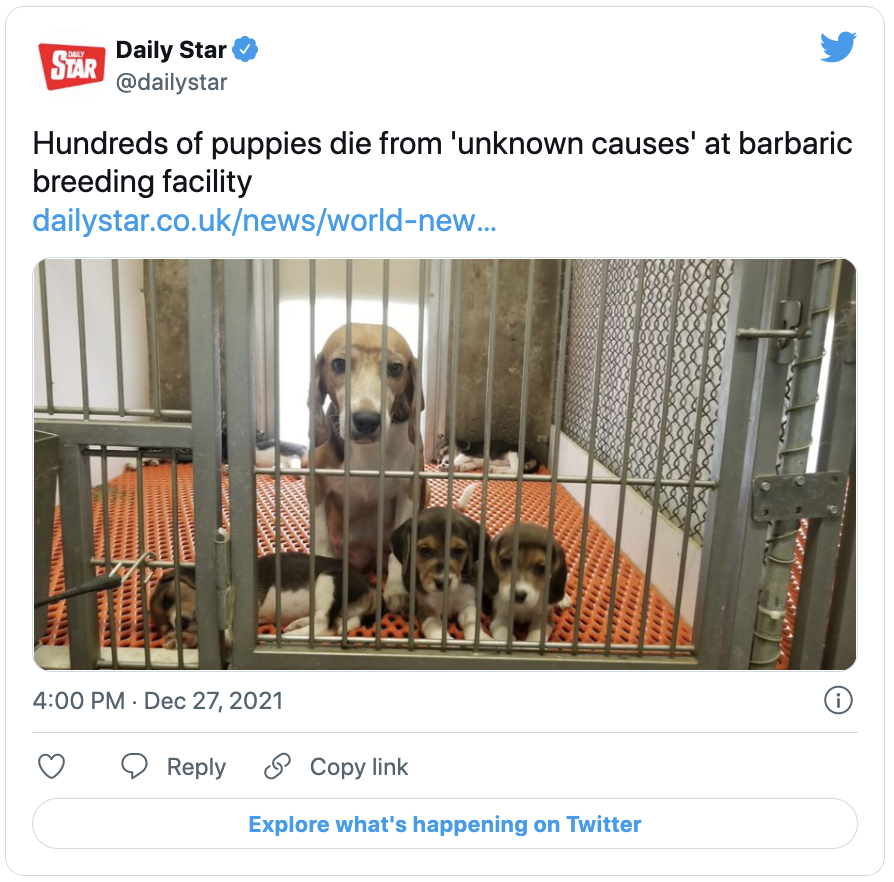Open the @dailystar handle
Screen dimensions: 894x882
(x=172, y=82)
